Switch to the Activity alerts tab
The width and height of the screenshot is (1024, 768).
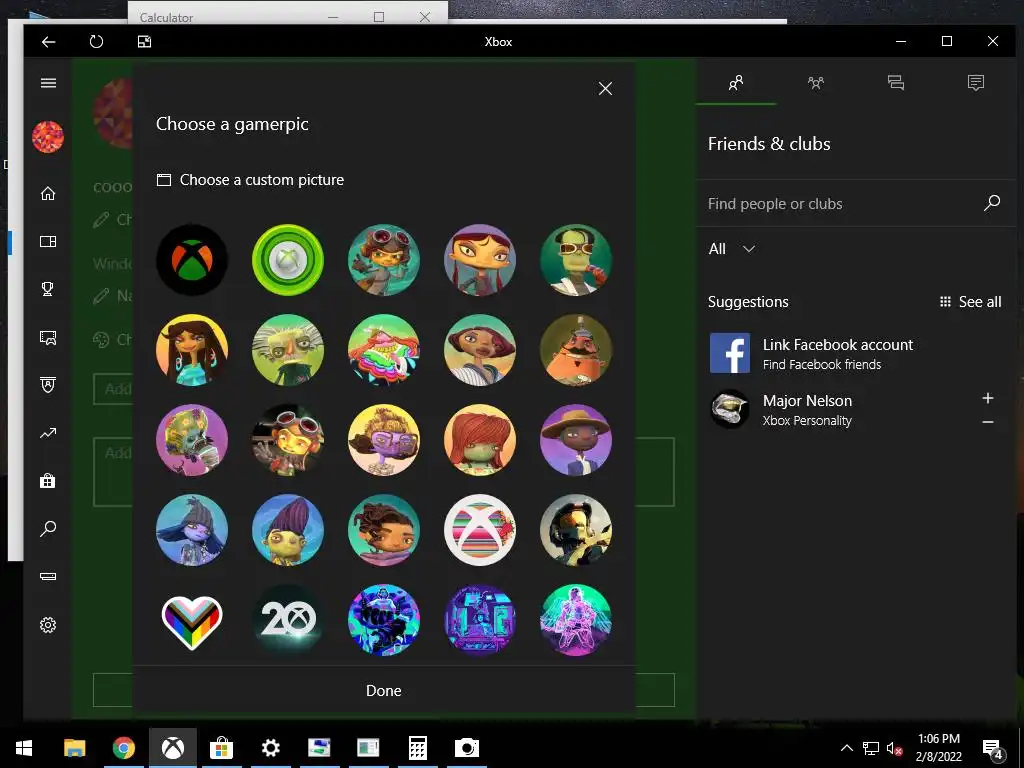point(976,83)
